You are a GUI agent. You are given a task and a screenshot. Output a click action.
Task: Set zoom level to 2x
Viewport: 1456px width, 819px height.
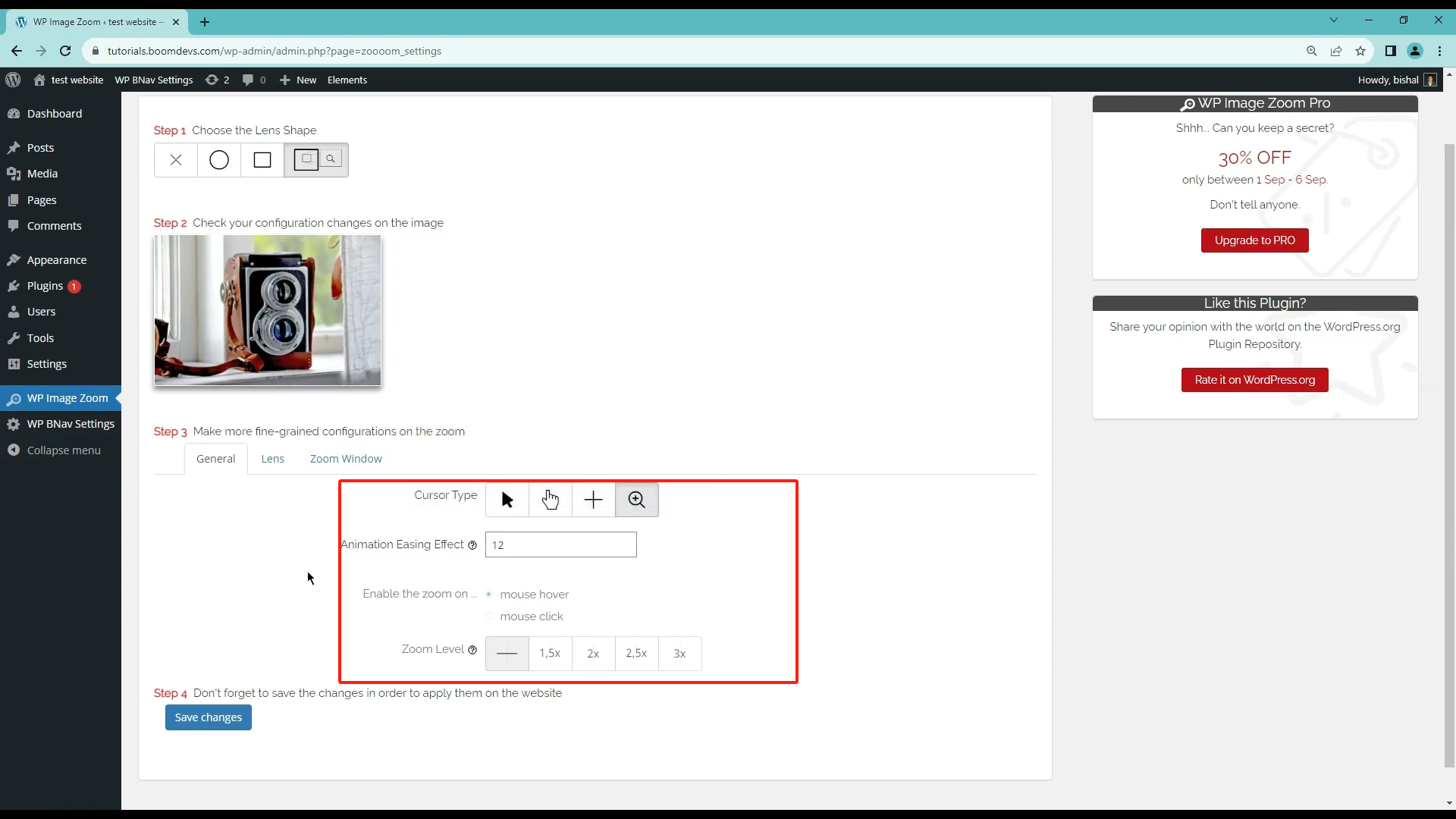pyautogui.click(x=593, y=654)
